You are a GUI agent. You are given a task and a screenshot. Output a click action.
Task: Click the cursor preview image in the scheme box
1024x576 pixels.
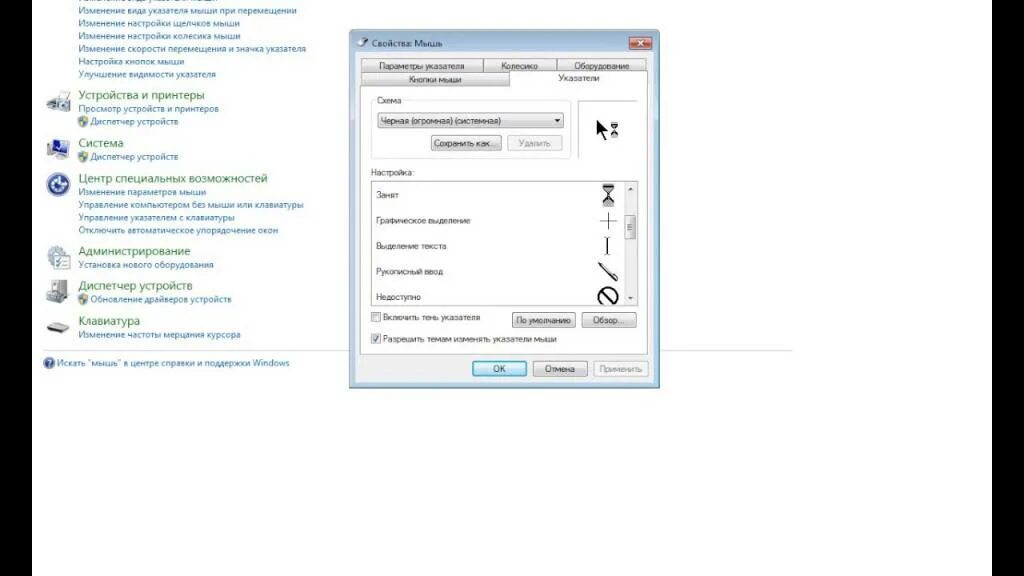point(607,129)
